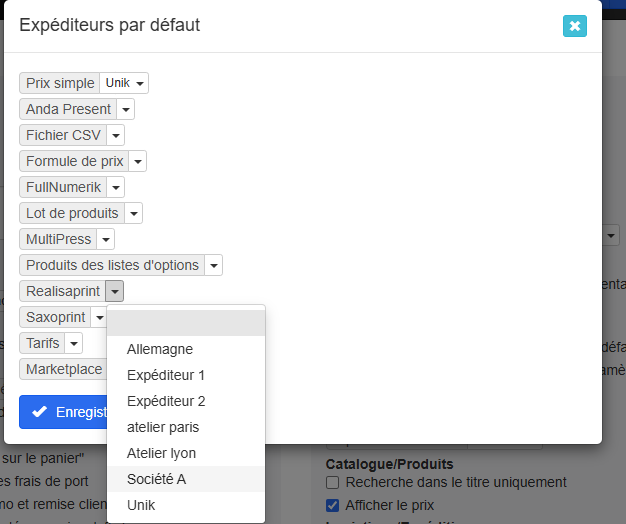Select Expéditeur 2 option
The width and height of the screenshot is (626, 524).
click(x=186, y=401)
